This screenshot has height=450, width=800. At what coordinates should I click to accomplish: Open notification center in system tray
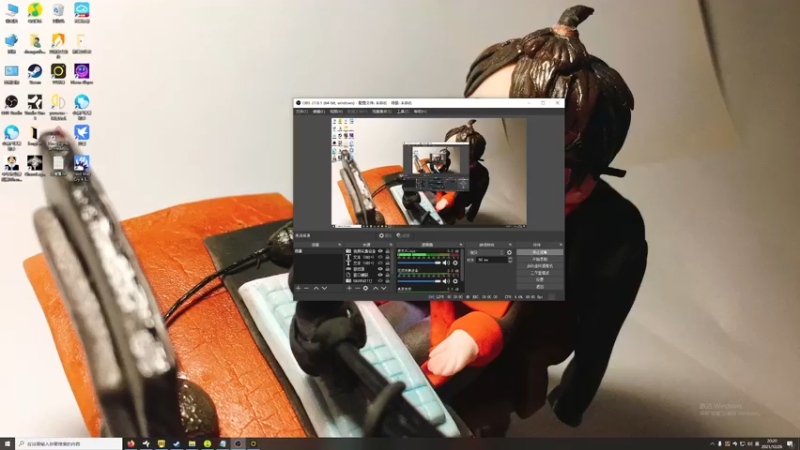[x=790, y=444]
